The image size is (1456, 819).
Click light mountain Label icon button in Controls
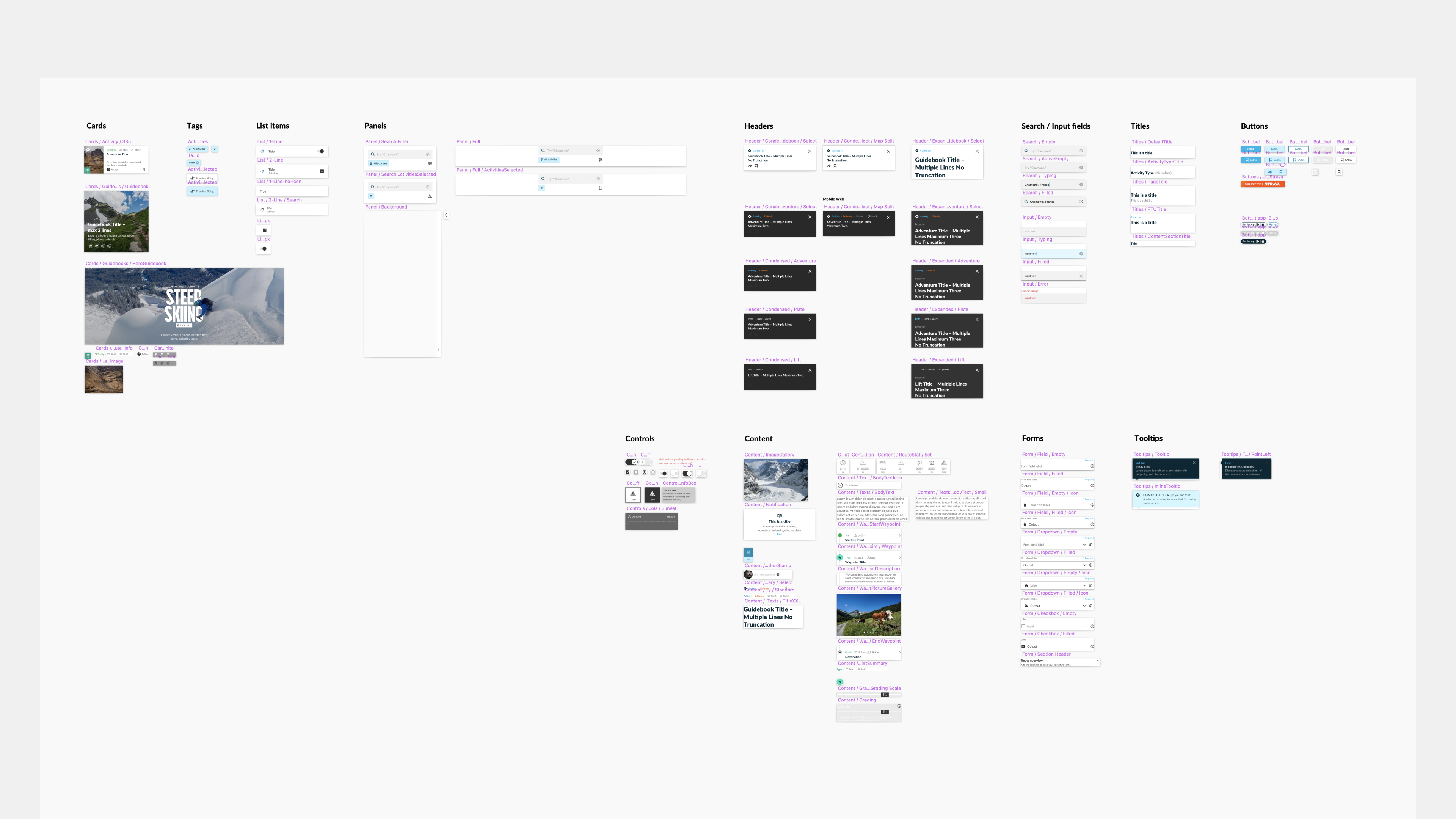point(632,494)
